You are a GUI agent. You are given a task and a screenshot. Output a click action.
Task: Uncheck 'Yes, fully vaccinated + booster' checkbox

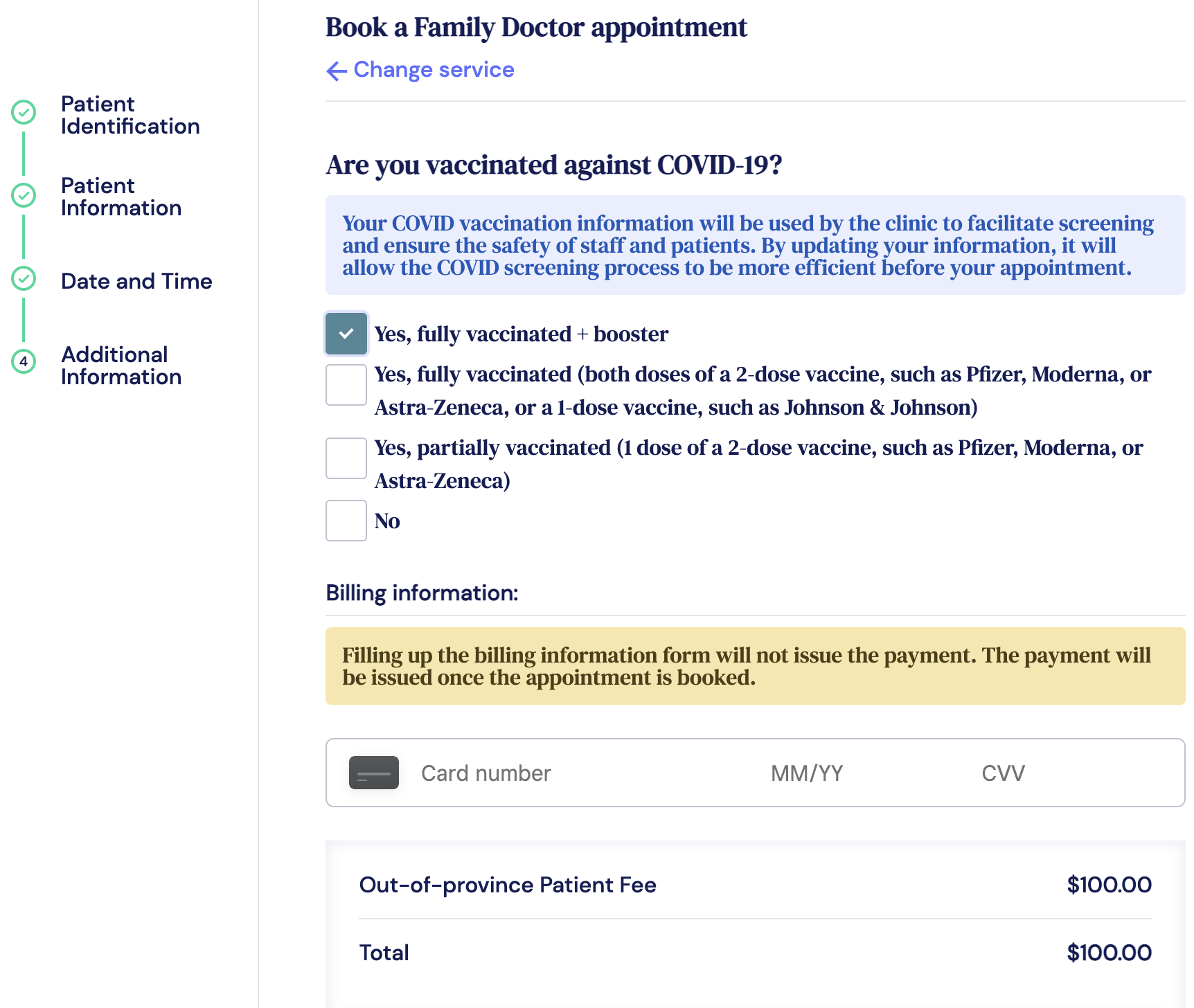(x=346, y=334)
